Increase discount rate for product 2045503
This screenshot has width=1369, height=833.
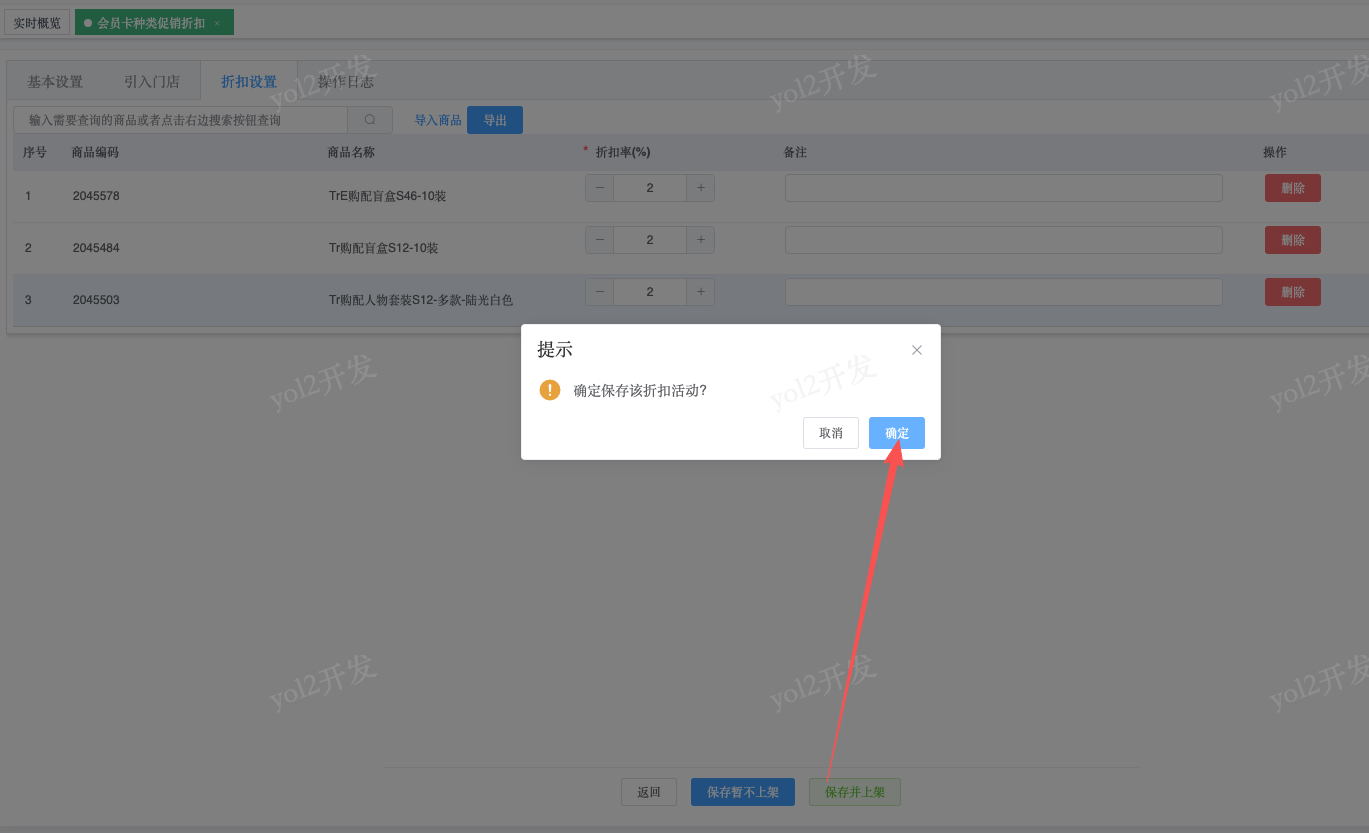700,291
